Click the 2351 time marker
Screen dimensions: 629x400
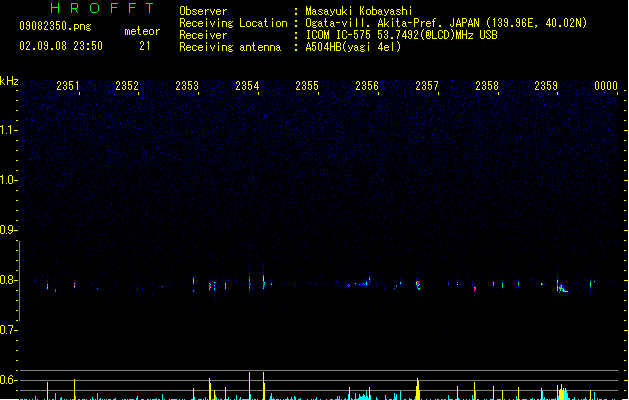point(67,86)
